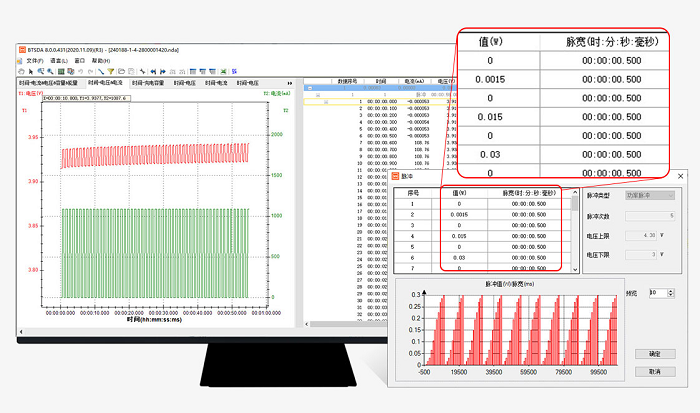700x413 pixels.
Task: Click the pulse table vertical scrollbar thumb
Action: pyautogui.click(x=575, y=203)
